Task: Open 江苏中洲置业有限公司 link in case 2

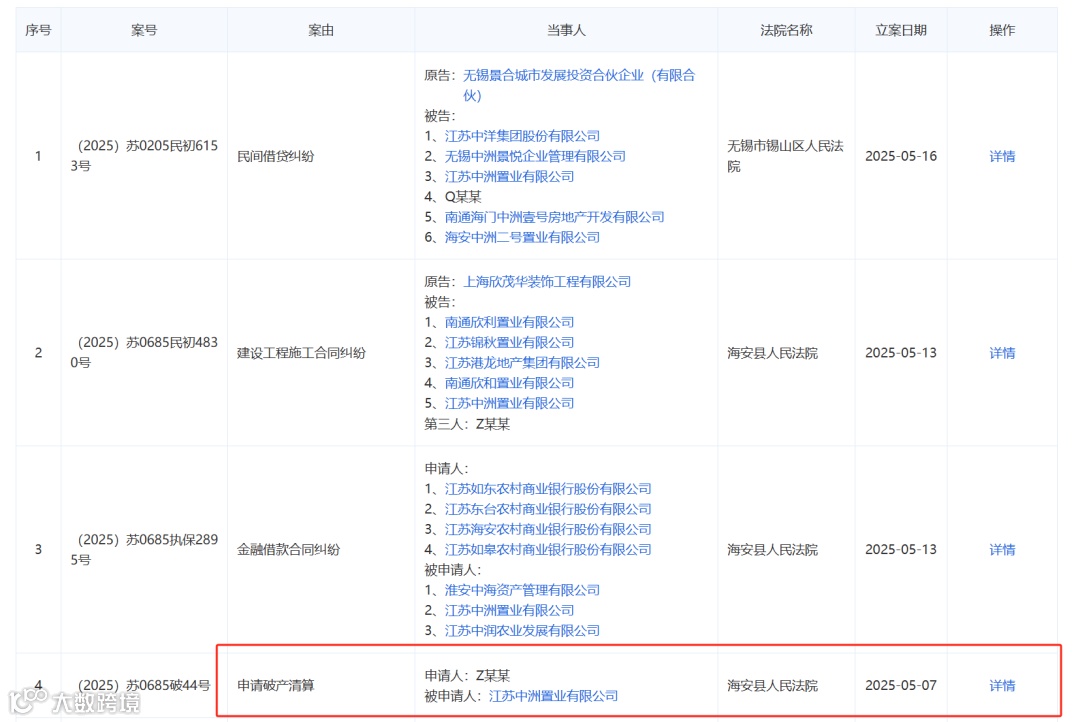Action: (x=509, y=403)
